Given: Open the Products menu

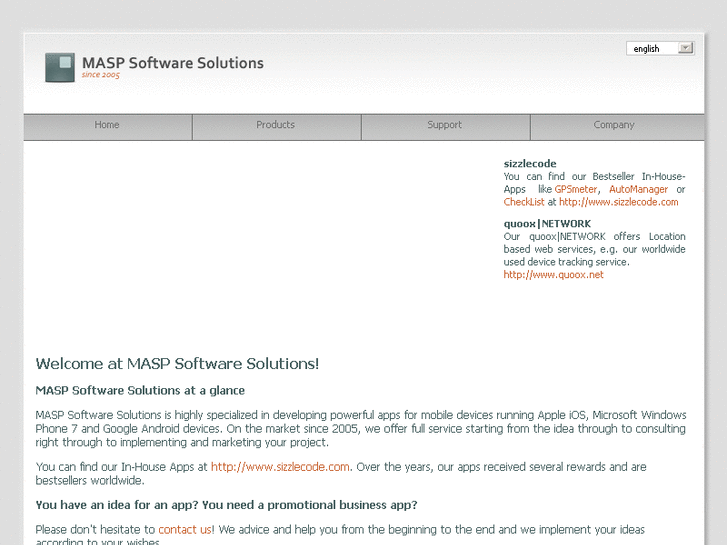Looking at the screenshot, I should 276,125.
